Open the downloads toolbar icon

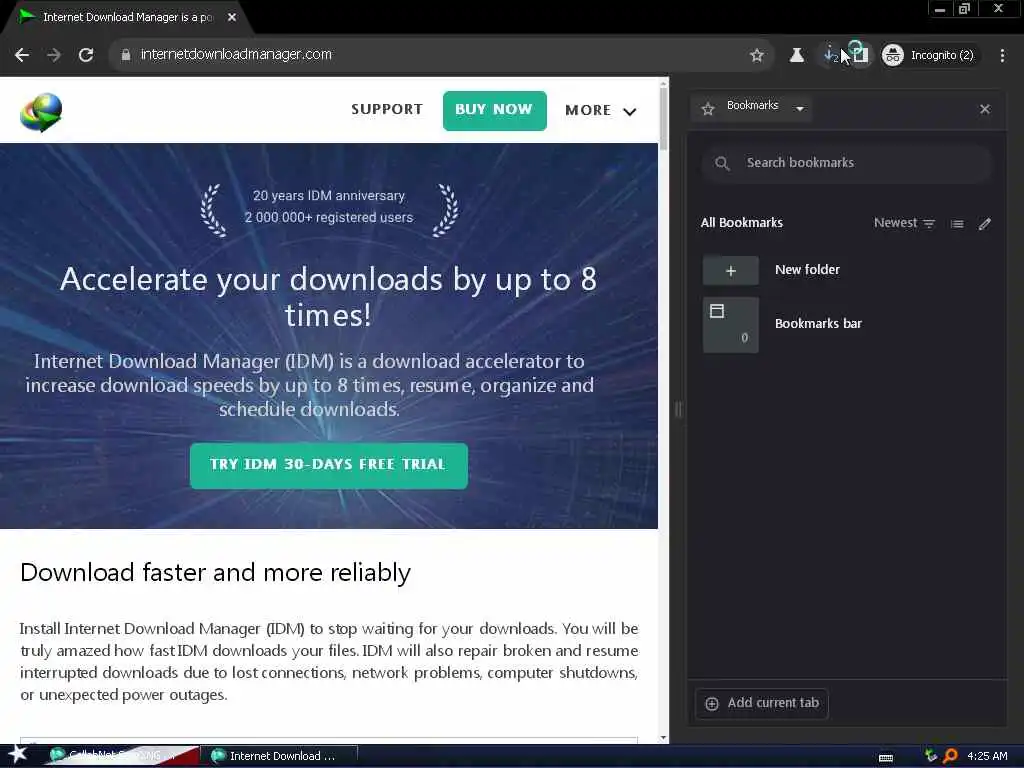[x=830, y=56]
